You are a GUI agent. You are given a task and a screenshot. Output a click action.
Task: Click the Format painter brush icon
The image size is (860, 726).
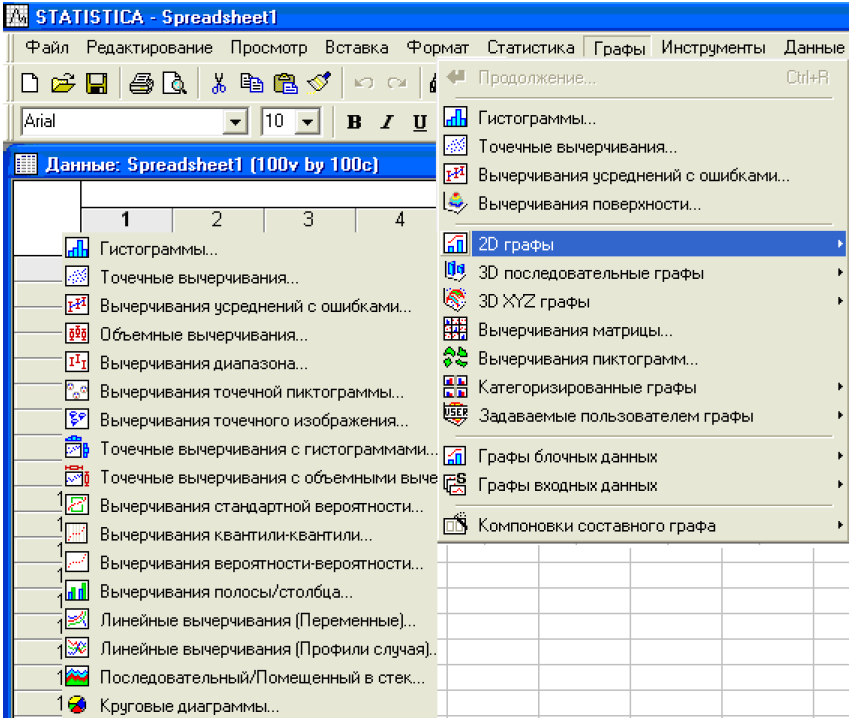pos(319,83)
